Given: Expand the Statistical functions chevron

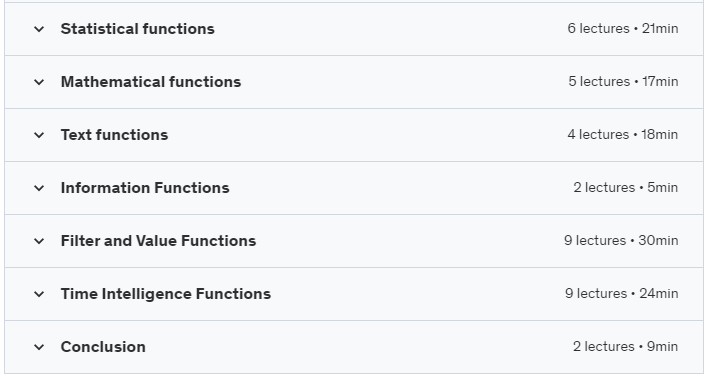Looking at the screenshot, I should [x=39, y=29].
